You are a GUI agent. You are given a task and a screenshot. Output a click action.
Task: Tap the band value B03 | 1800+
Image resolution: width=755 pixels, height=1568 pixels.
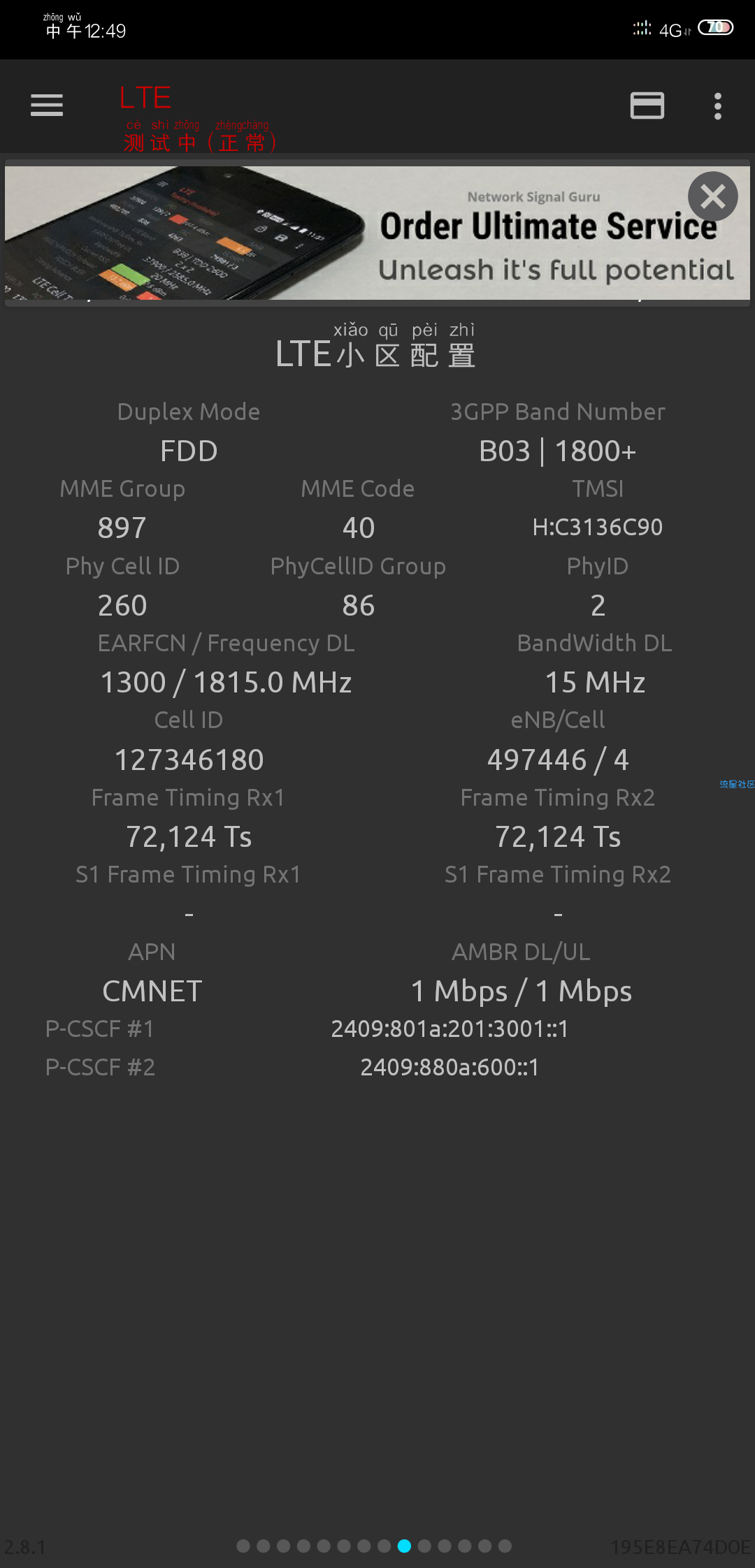[x=558, y=451]
